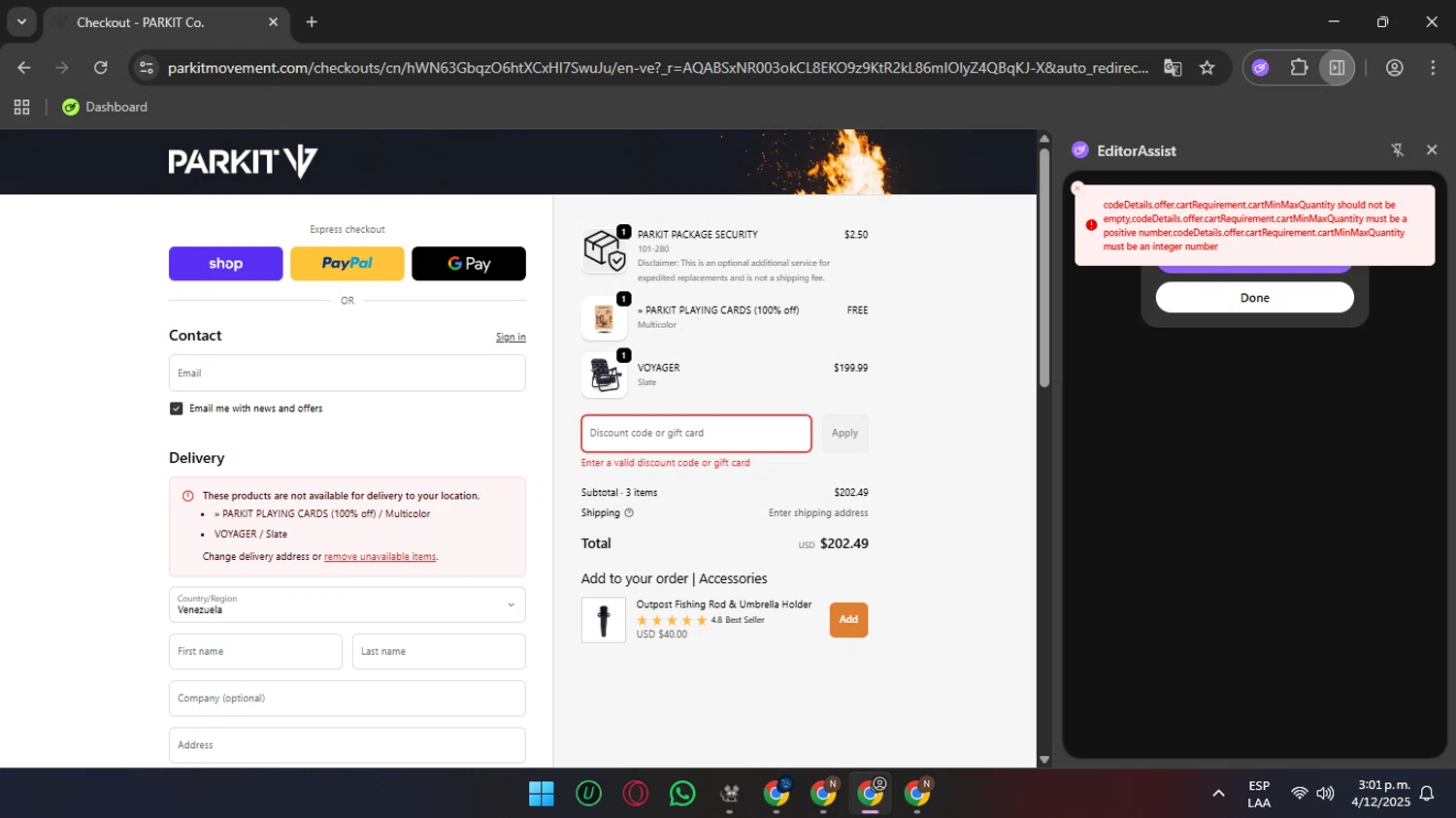Click the EditorAssist panel logo icon
Screen dimensions: 1456x818
coord(1080,150)
